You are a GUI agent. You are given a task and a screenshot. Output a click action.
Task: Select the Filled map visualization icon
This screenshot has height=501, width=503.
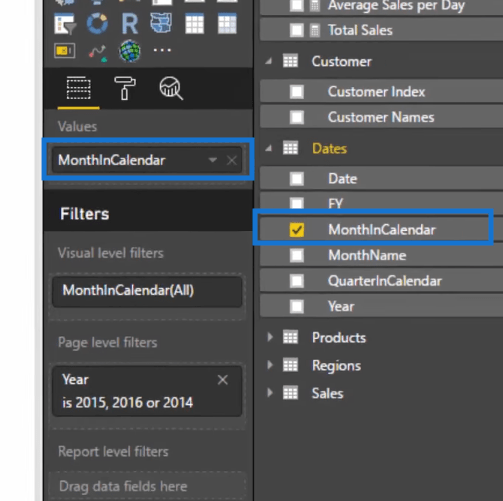[161, 23]
